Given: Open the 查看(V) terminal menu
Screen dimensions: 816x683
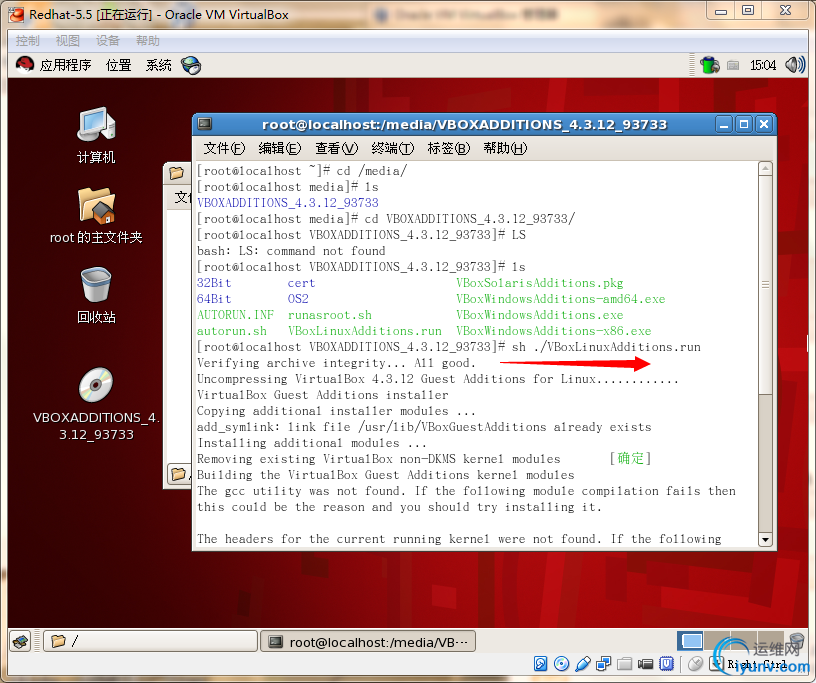Looking at the screenshot, I should [x=336, y=148].
